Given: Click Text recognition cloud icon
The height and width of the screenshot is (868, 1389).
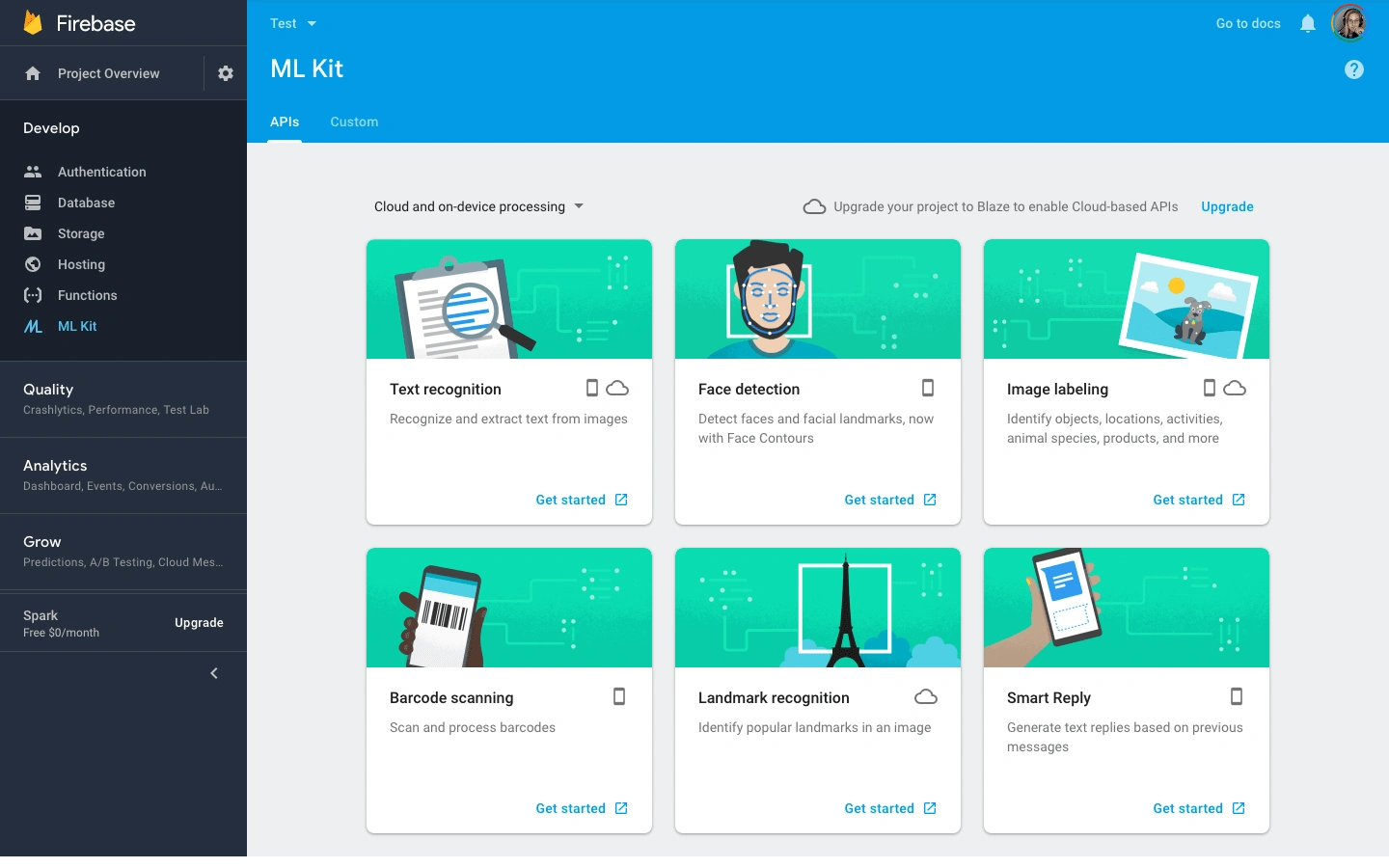Looking at the screenshot, I should click(617, 388).
